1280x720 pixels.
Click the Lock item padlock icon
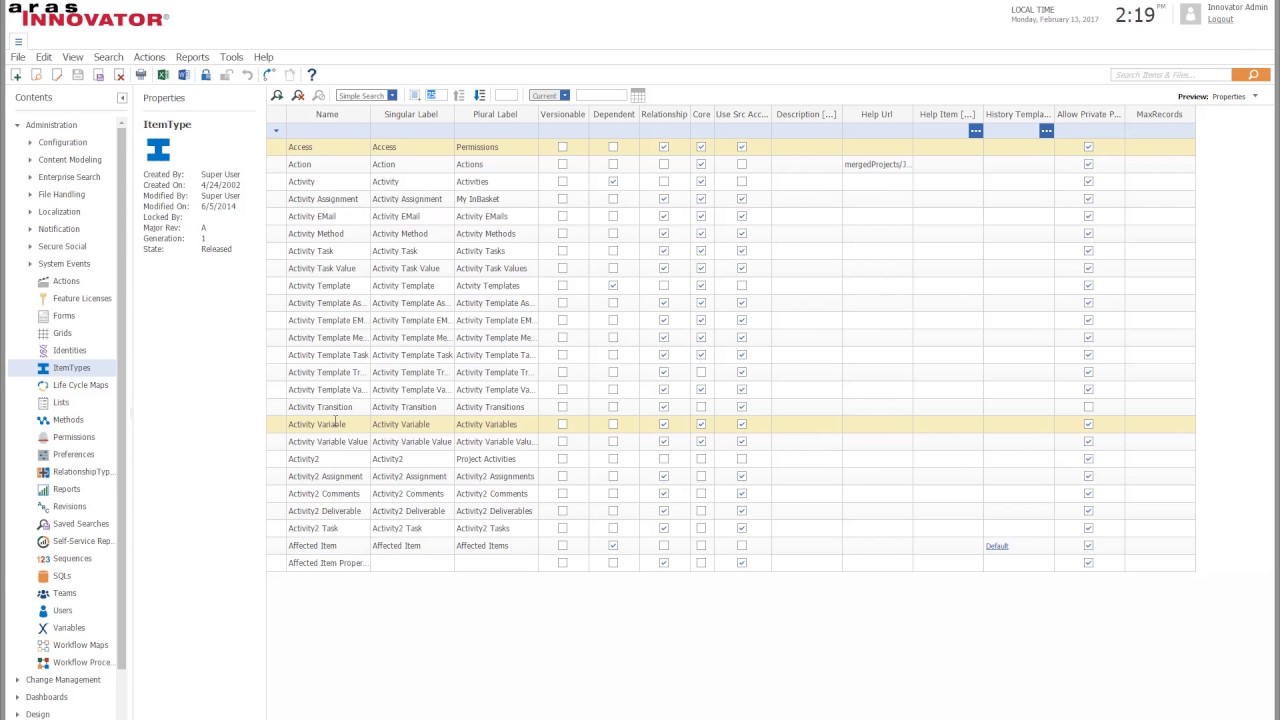coord(205,75)
